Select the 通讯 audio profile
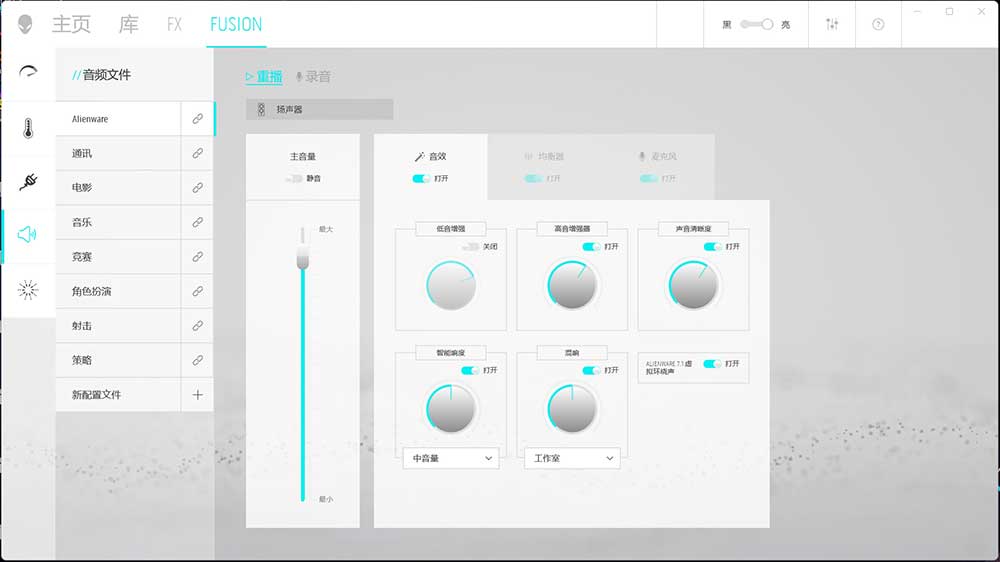 click(x=118, y=153)
